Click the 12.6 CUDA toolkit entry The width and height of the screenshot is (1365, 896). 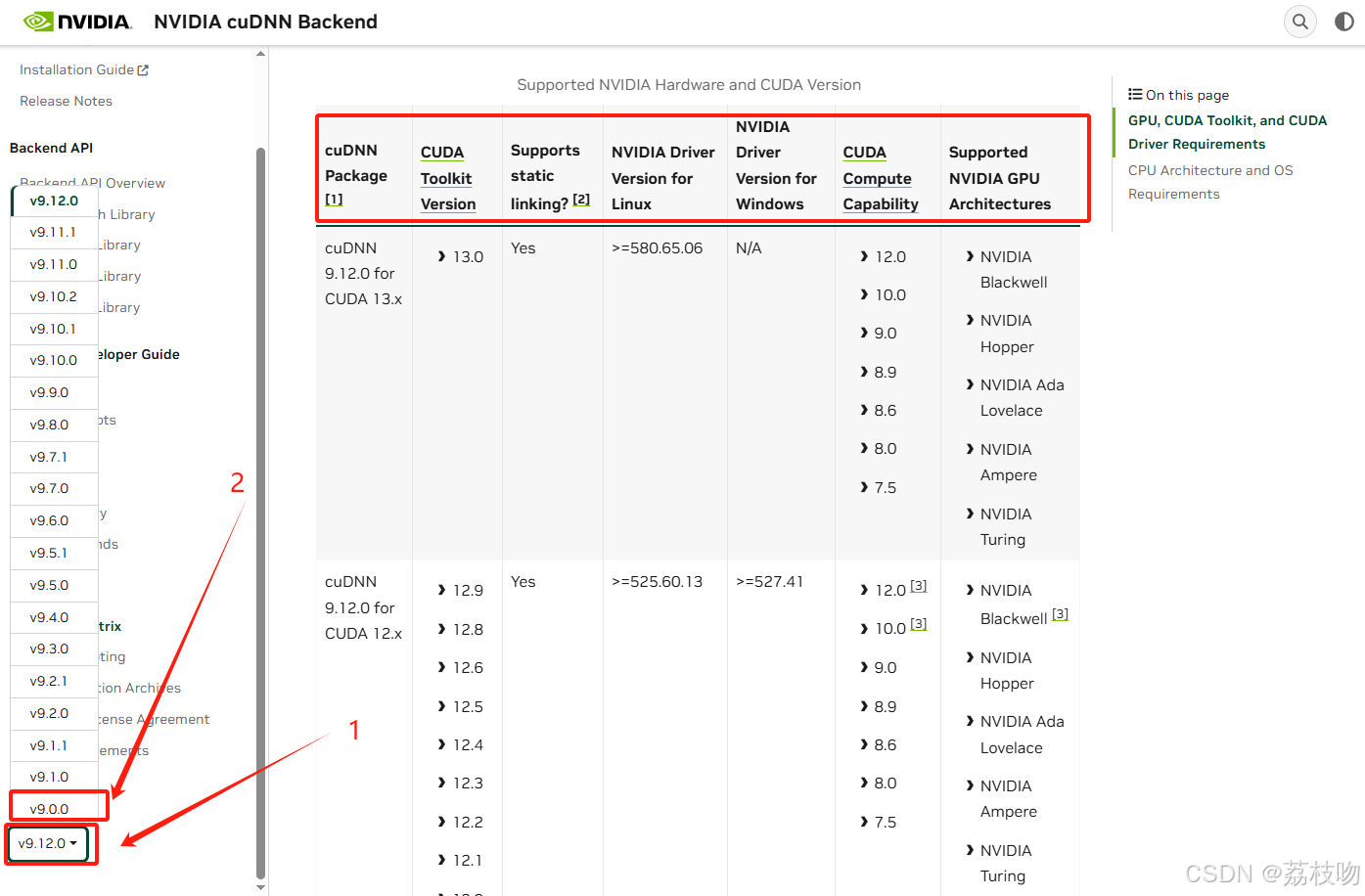pyautogui.click(x=468, y=667)
